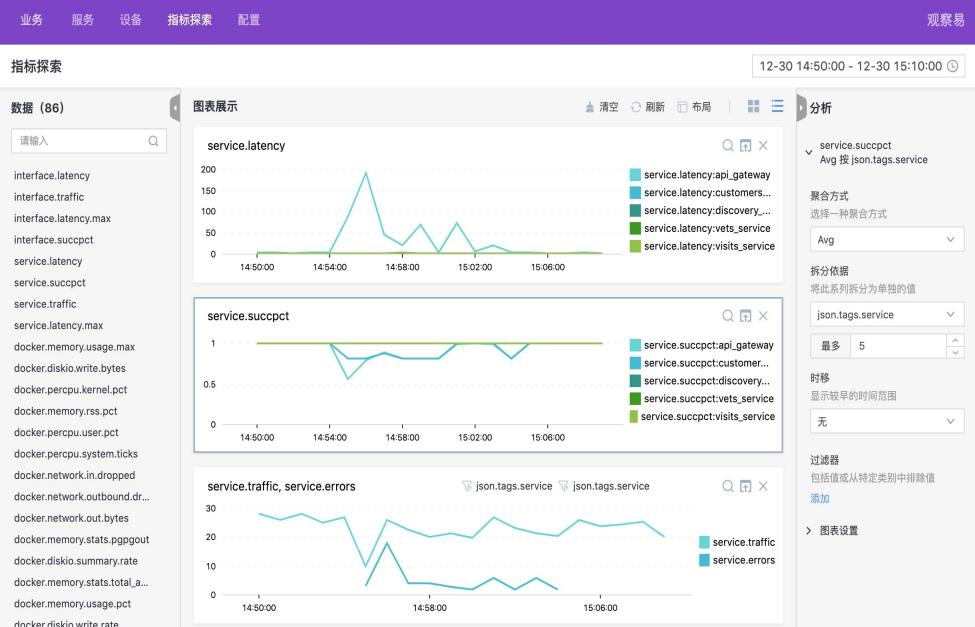Increase the 最多 value with the up stepper
The width and height of the screenshot is (975, 627).
[x=955, y=340]
